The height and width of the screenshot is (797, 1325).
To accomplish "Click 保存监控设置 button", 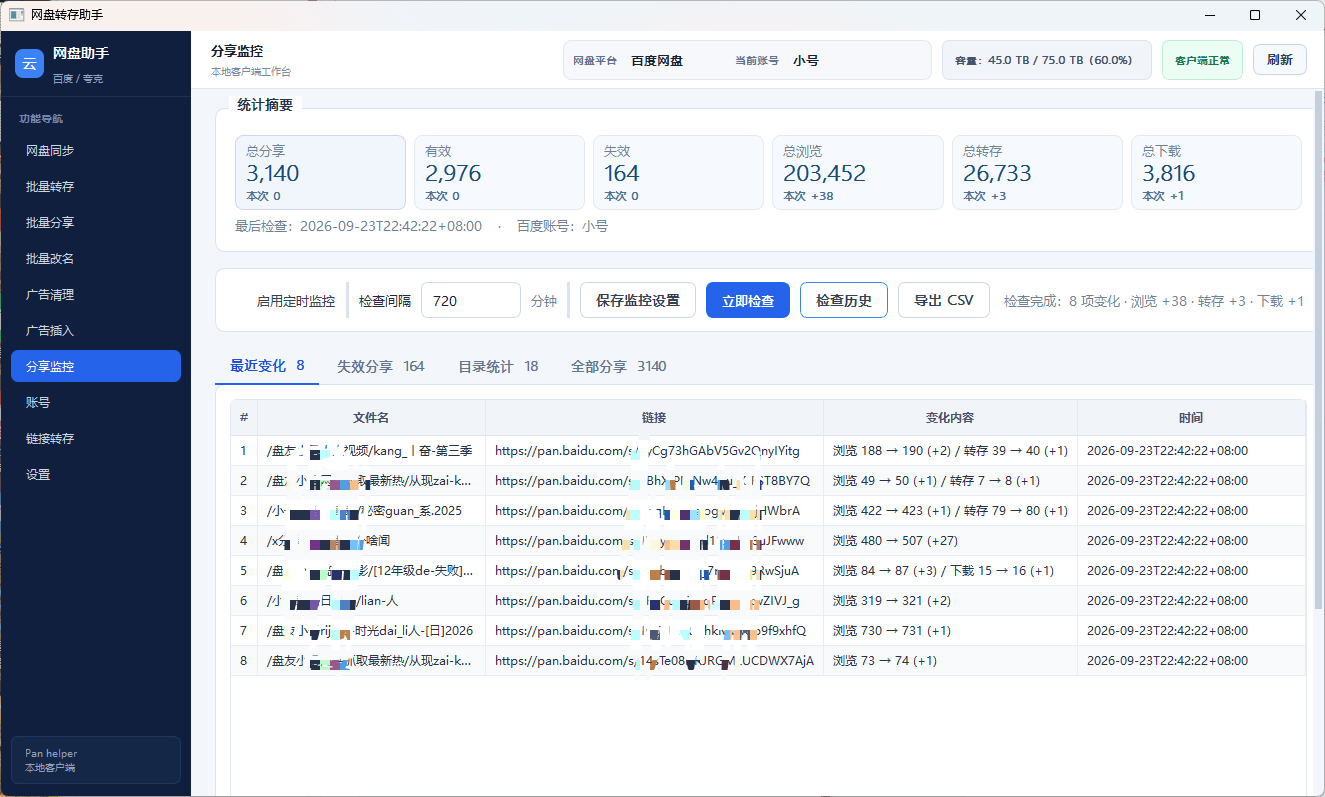I will point(638,301).
